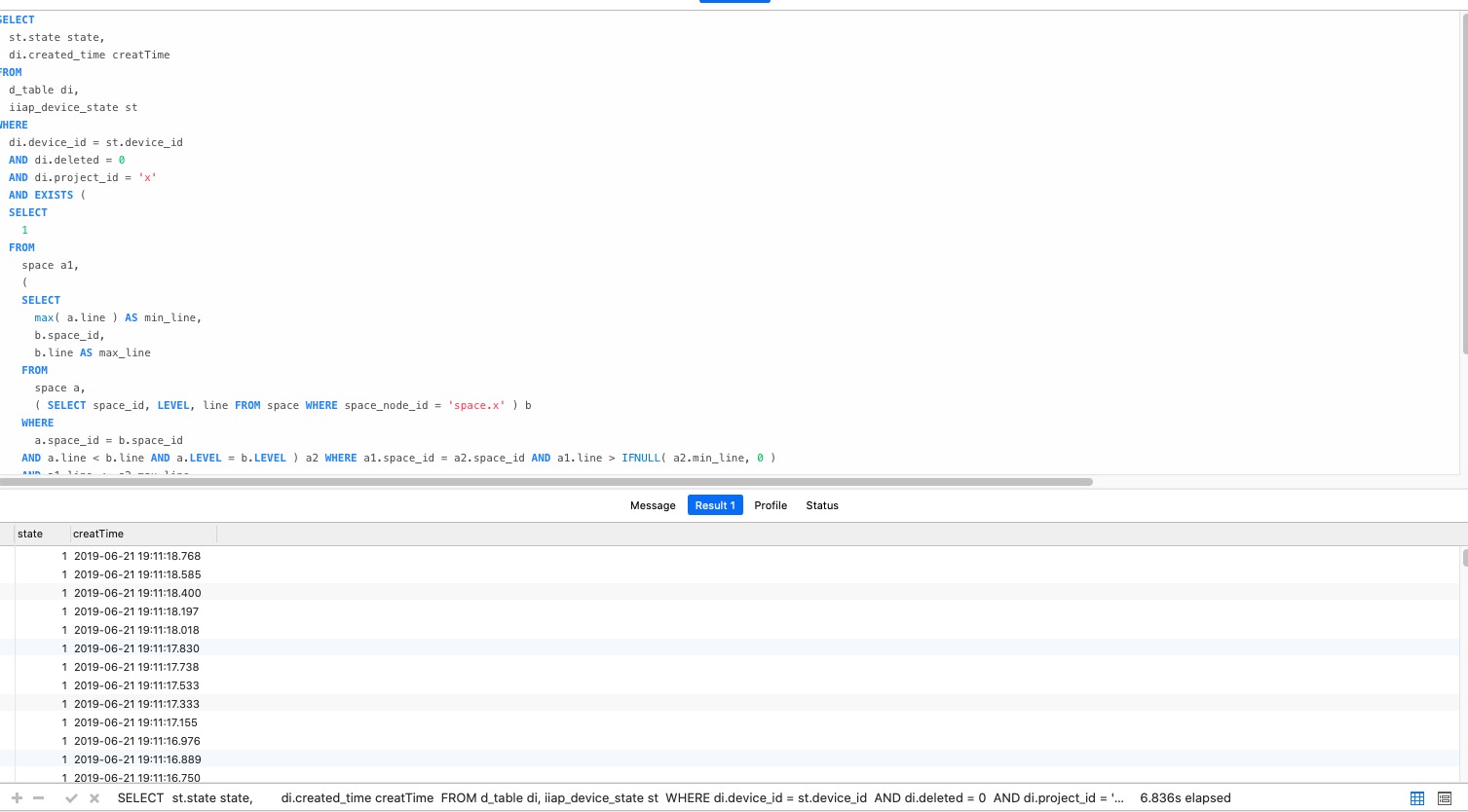Switch to grid view icon

[x=1417, y=798]
